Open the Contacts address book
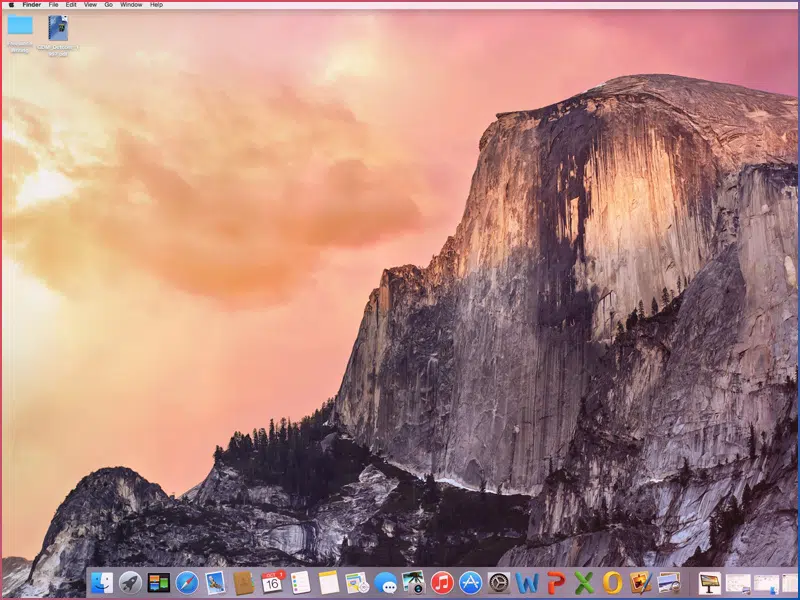800x600 pixels. pyautogui.click(x=243, y=583)
